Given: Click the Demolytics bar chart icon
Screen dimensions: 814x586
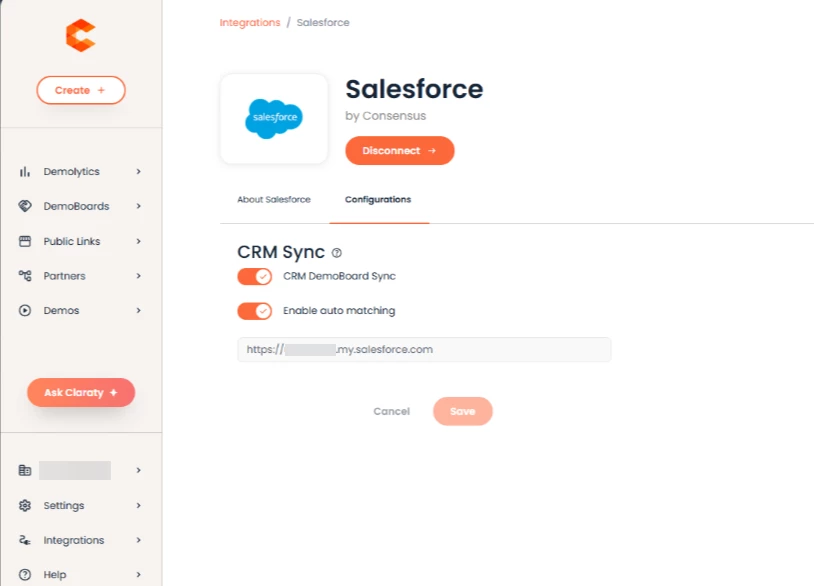Looking at the screenshot, I should point(25,171).
